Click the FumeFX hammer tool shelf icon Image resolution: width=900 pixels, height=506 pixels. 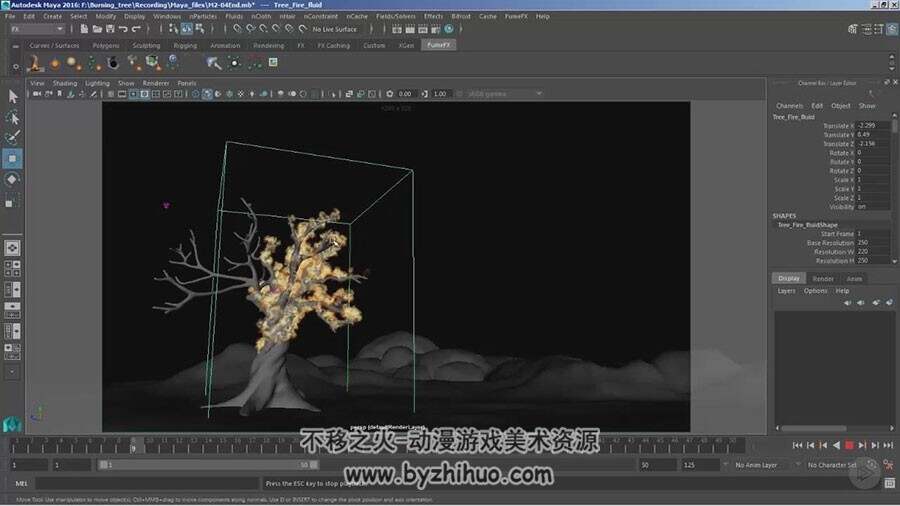coord(214,63)
